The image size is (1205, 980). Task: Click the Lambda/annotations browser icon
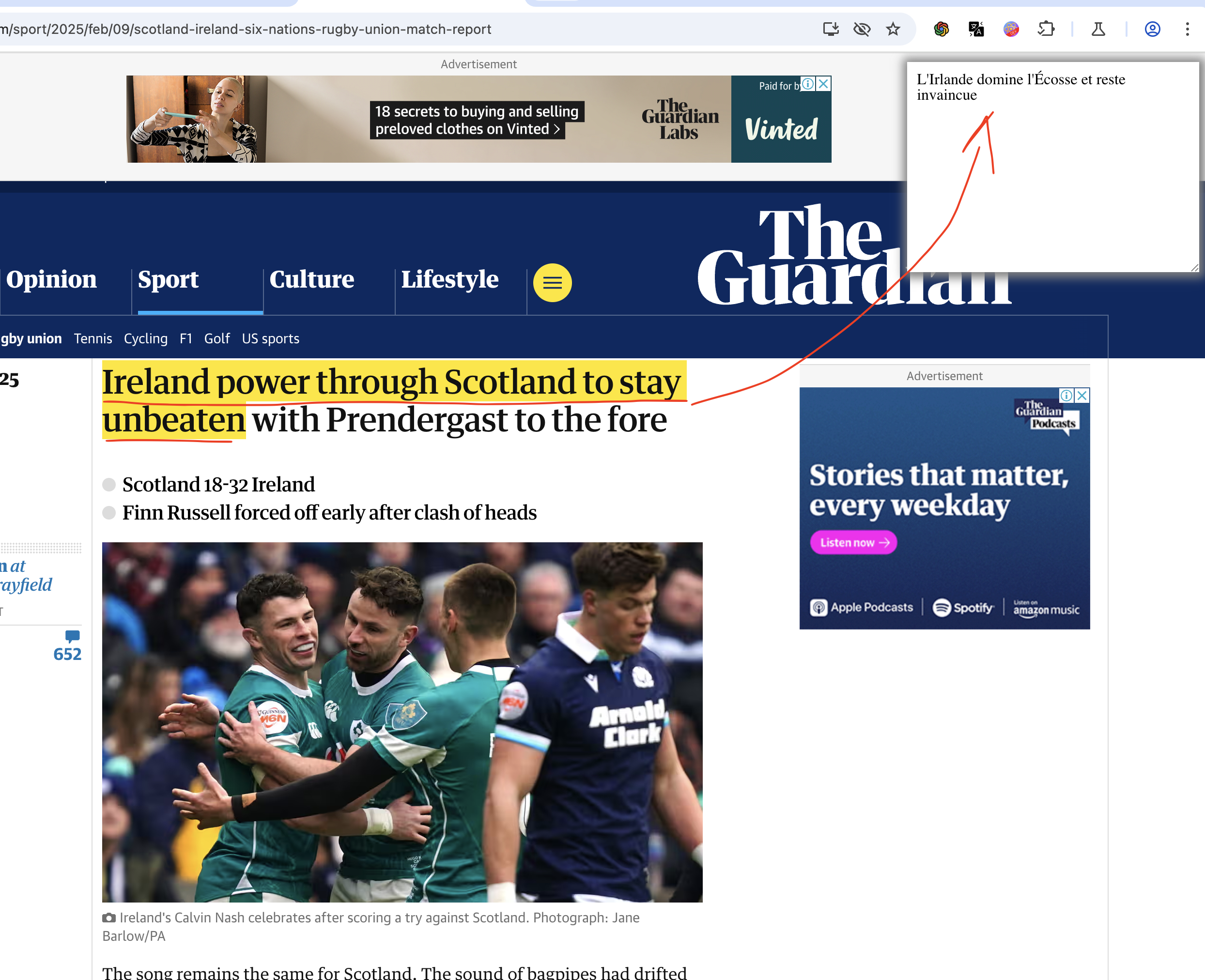pyautogui.click(x=1098, y=28)
